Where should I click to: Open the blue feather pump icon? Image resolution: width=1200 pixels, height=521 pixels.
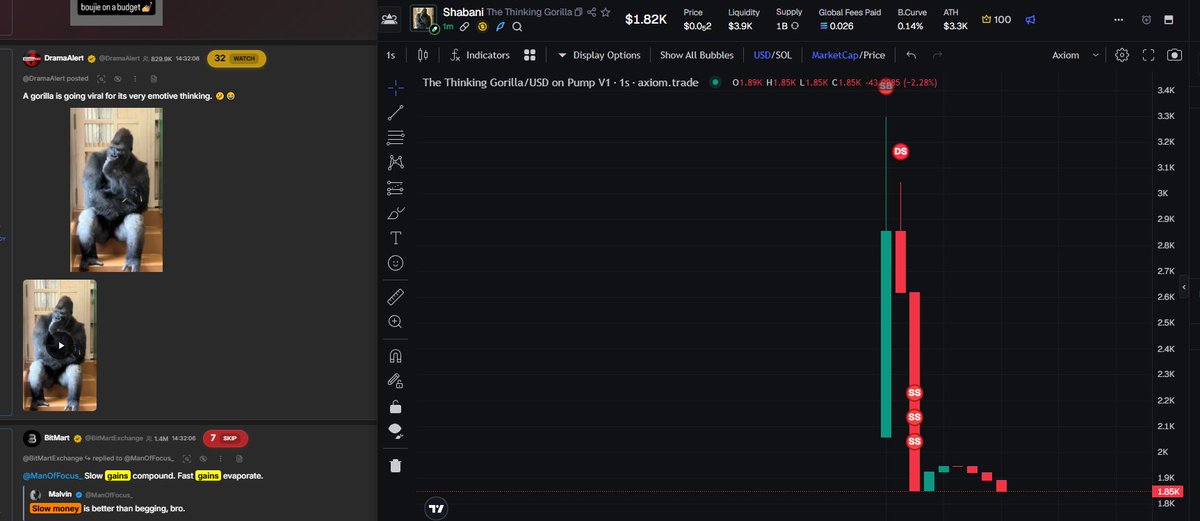click(499, 27)
